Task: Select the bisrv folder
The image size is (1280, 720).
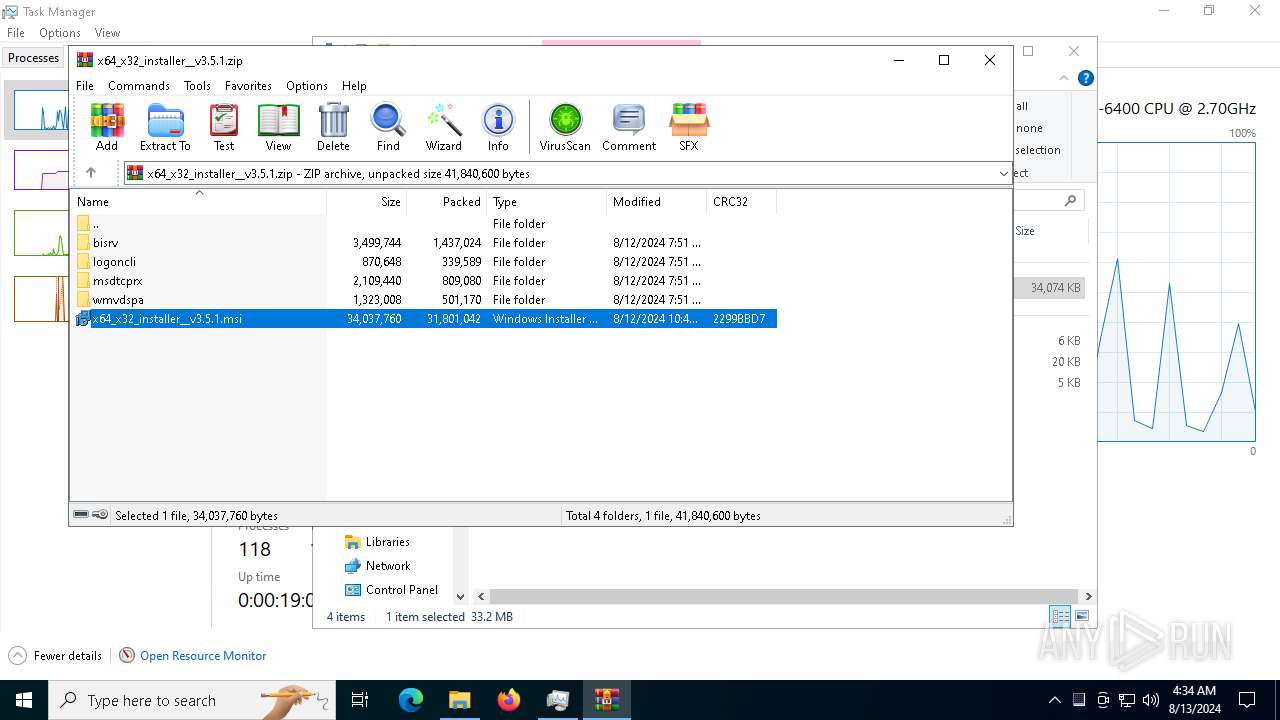Action: point(425,243)
